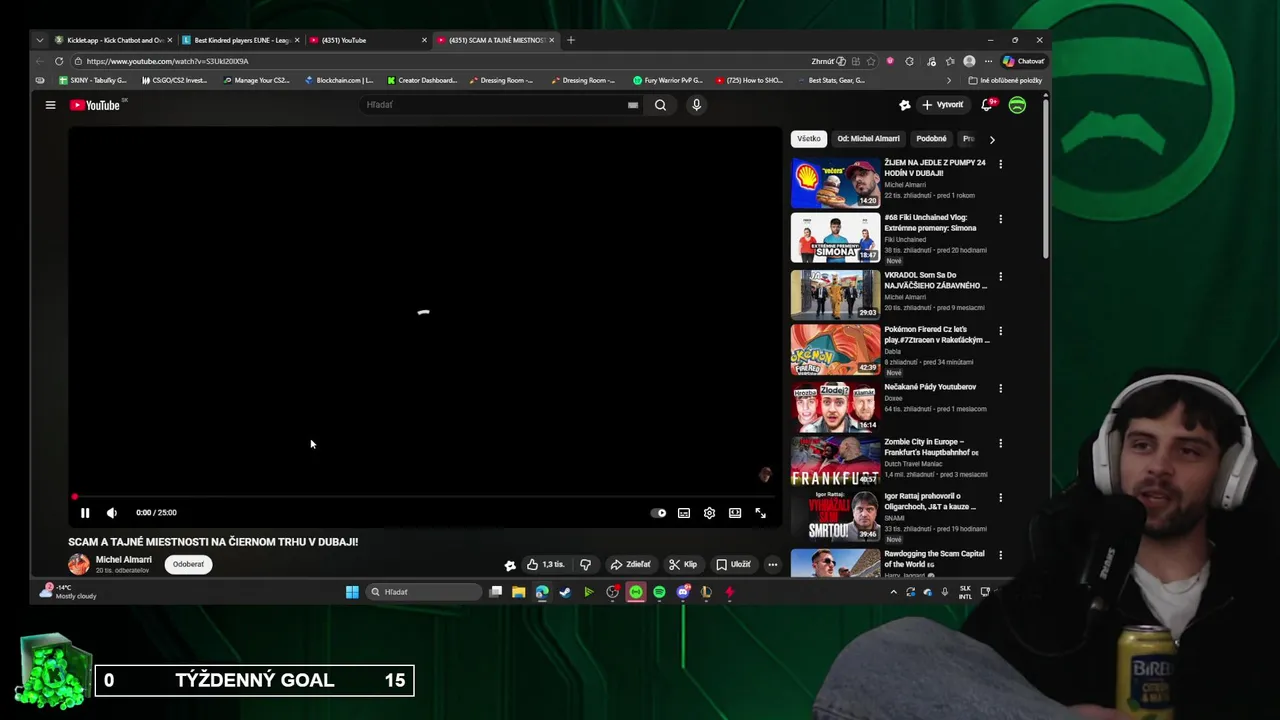
Task: Open the Windows Start menu
Action: click(352, 592)
